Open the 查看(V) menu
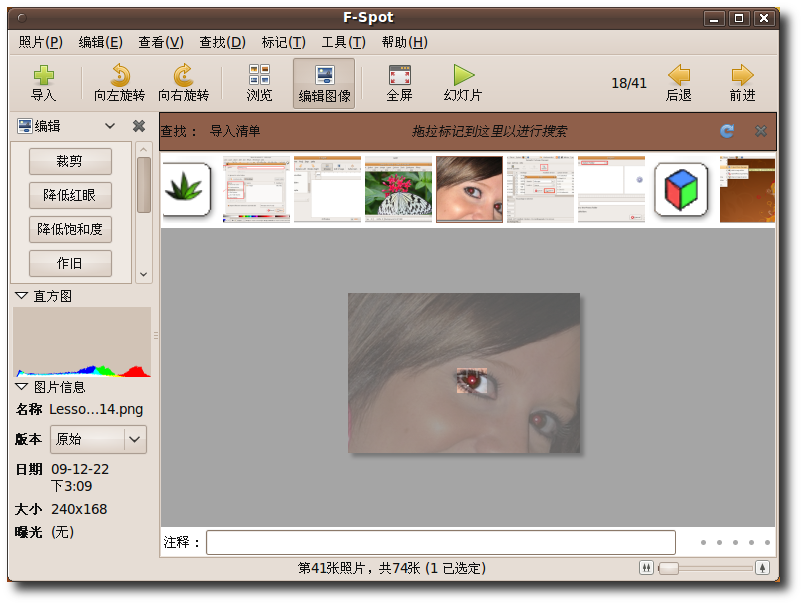The image size is (803, 605). (161, 42)
